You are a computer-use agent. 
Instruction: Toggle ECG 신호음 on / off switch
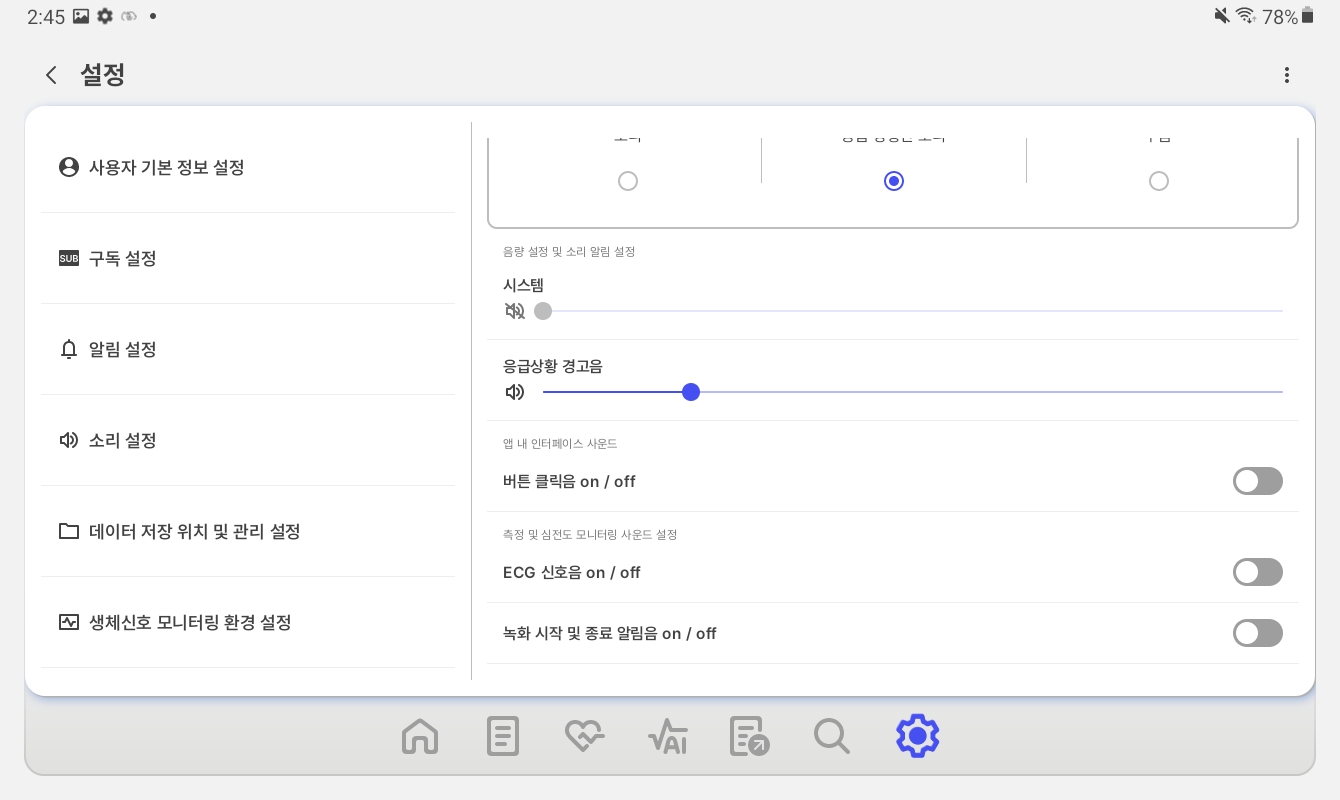1258,572
